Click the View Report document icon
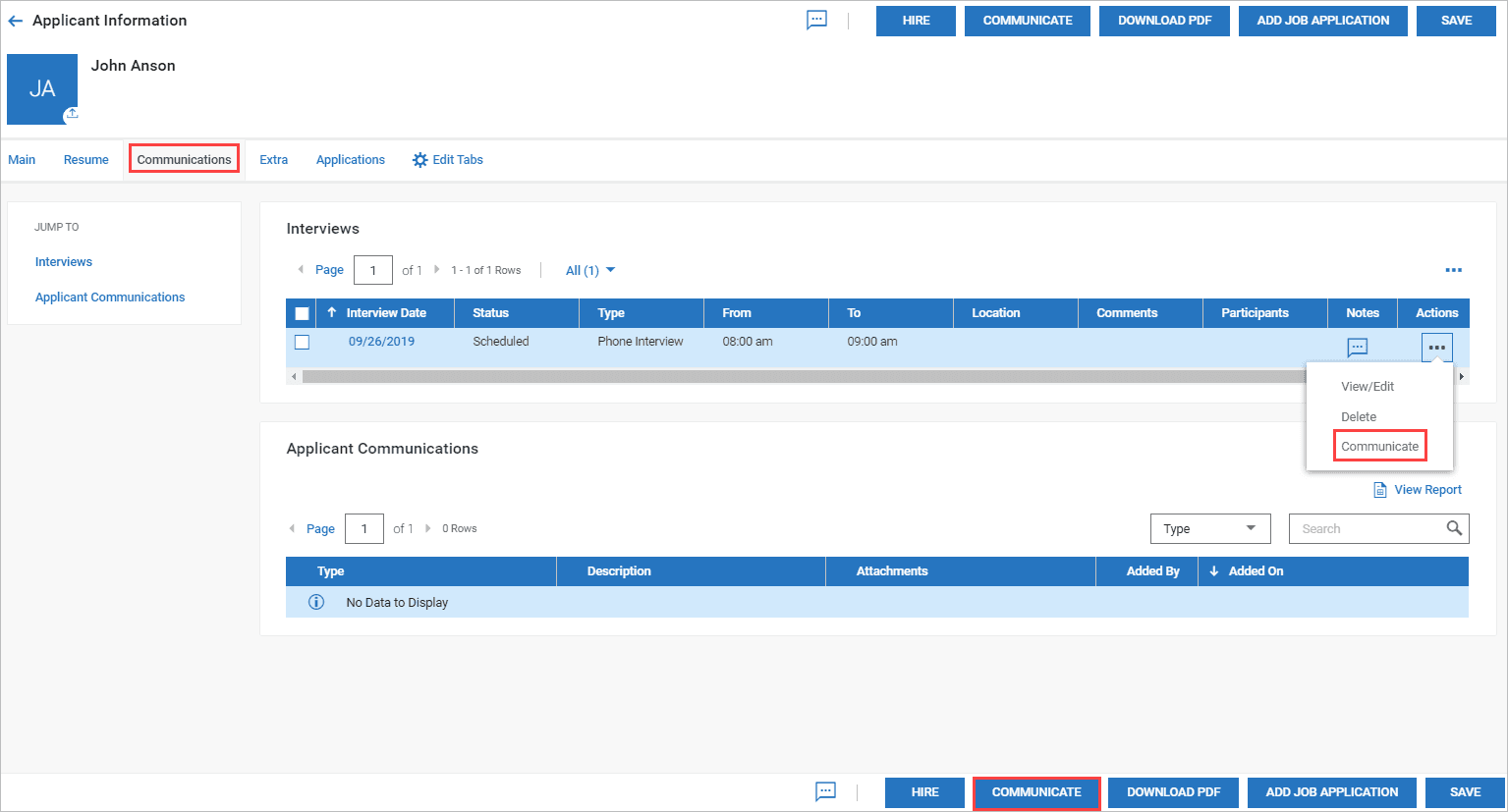The height and width of the screenshot is (812, 1508). [1380, 490]
